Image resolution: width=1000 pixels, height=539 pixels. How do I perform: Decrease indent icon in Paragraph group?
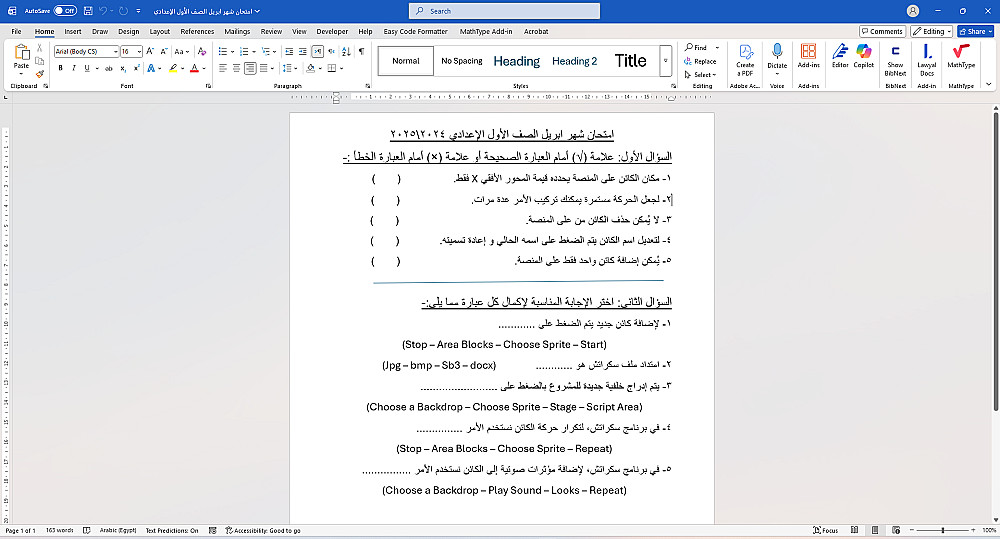(x=289, y=51)
